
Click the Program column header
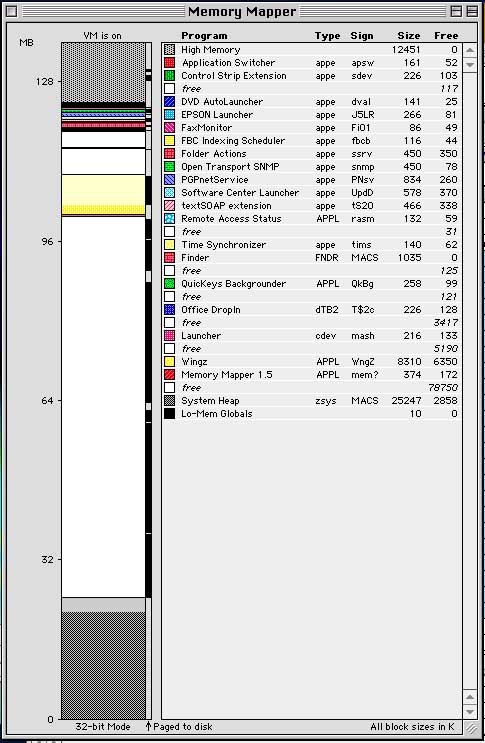[204, 36]
